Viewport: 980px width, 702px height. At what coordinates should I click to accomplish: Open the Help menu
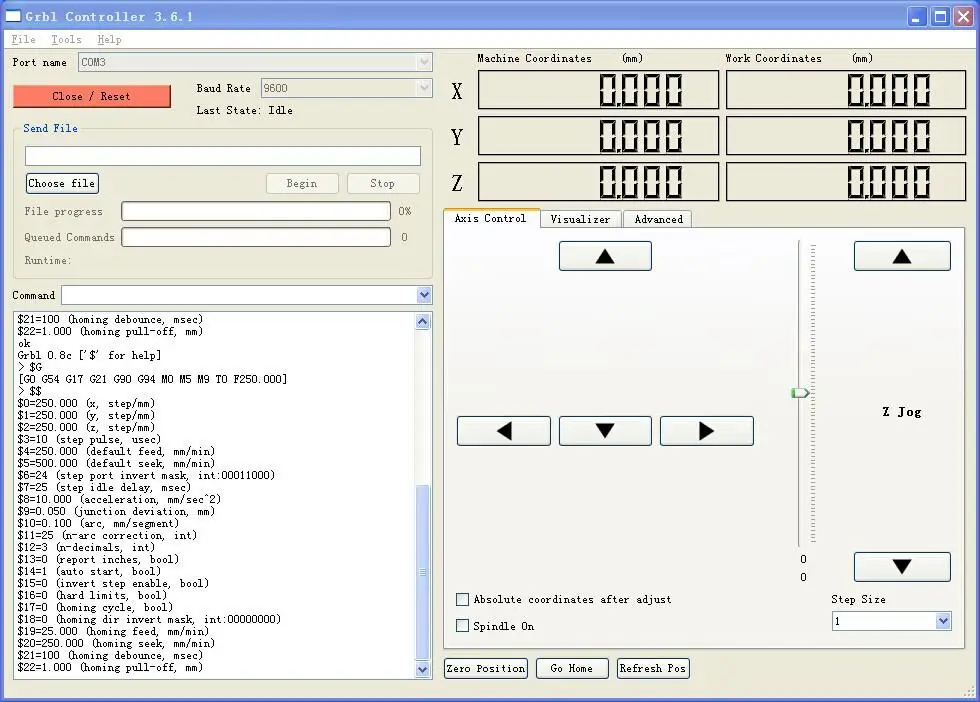click(109, 39)
